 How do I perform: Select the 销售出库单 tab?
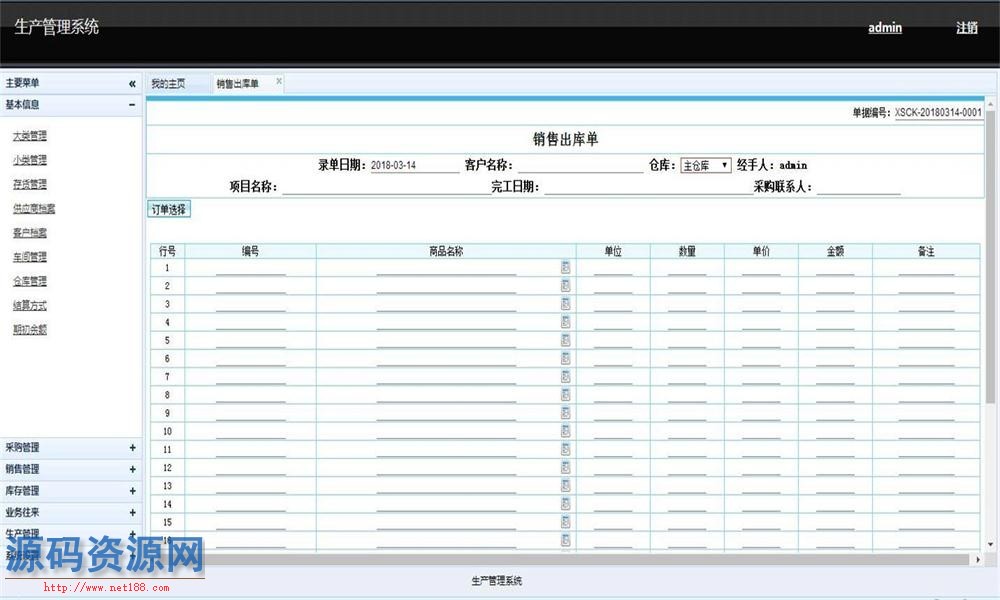(x=237, y=84)
